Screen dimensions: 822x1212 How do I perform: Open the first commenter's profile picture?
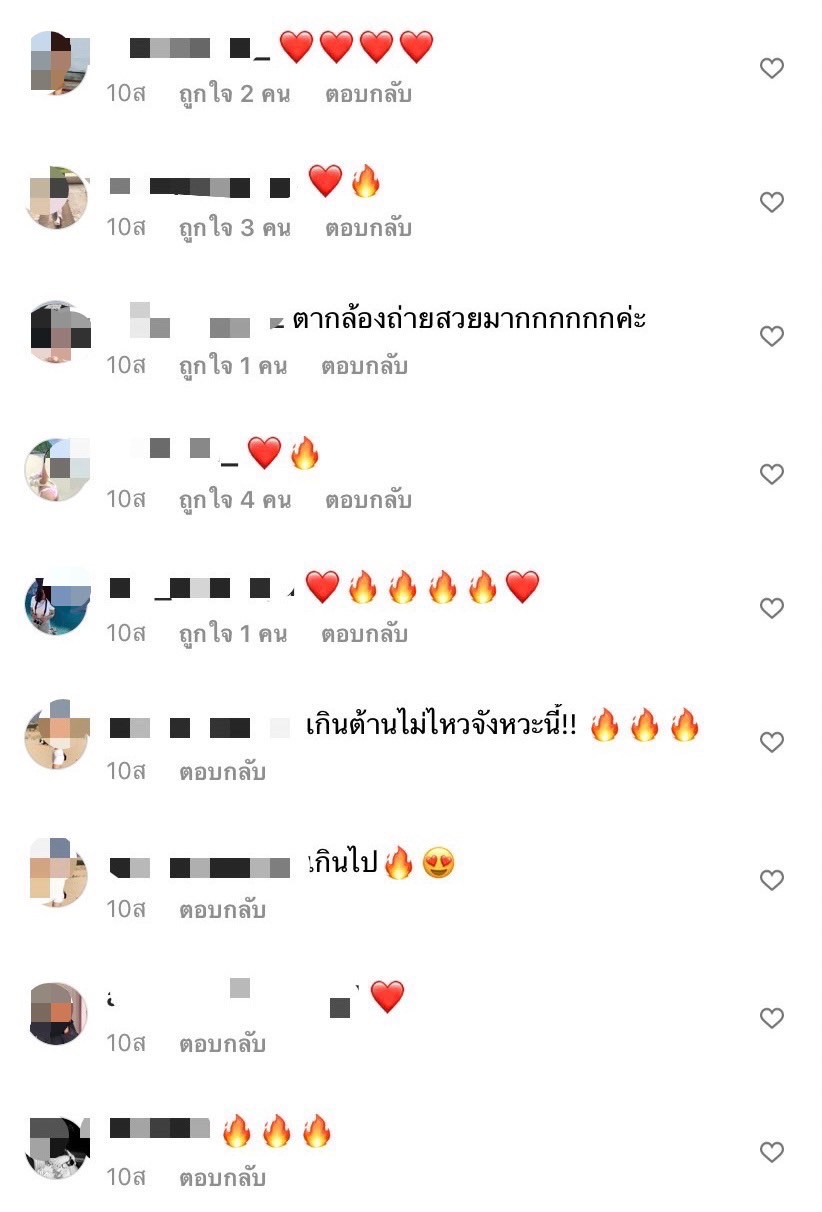coord(57,64)
